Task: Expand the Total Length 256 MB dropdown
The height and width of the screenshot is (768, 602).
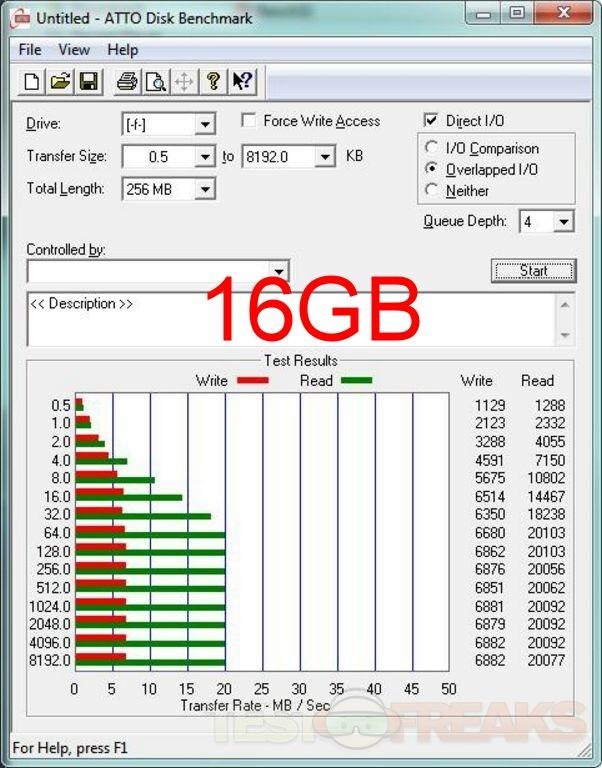Action: click(x=205, y=189)
